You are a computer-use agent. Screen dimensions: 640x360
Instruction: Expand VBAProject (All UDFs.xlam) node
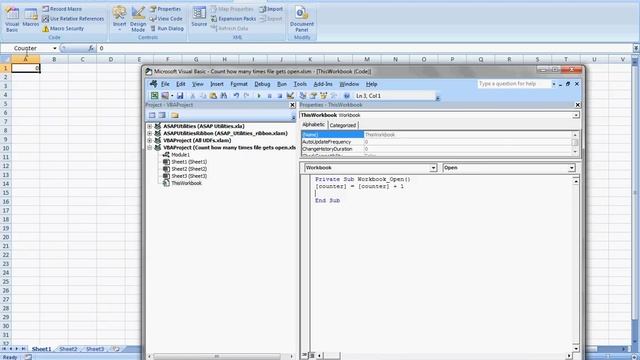(x=150, y=140)
